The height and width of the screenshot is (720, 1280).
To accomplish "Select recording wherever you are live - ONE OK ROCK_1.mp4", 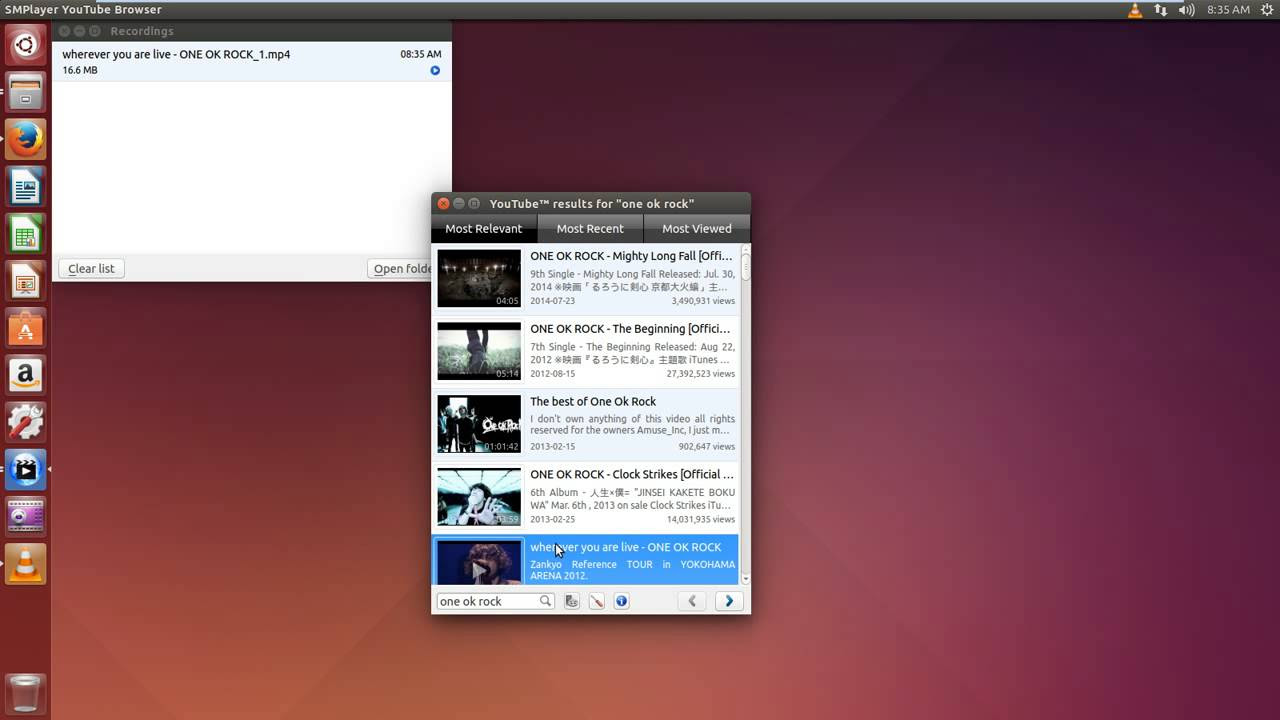I will 251,62.
